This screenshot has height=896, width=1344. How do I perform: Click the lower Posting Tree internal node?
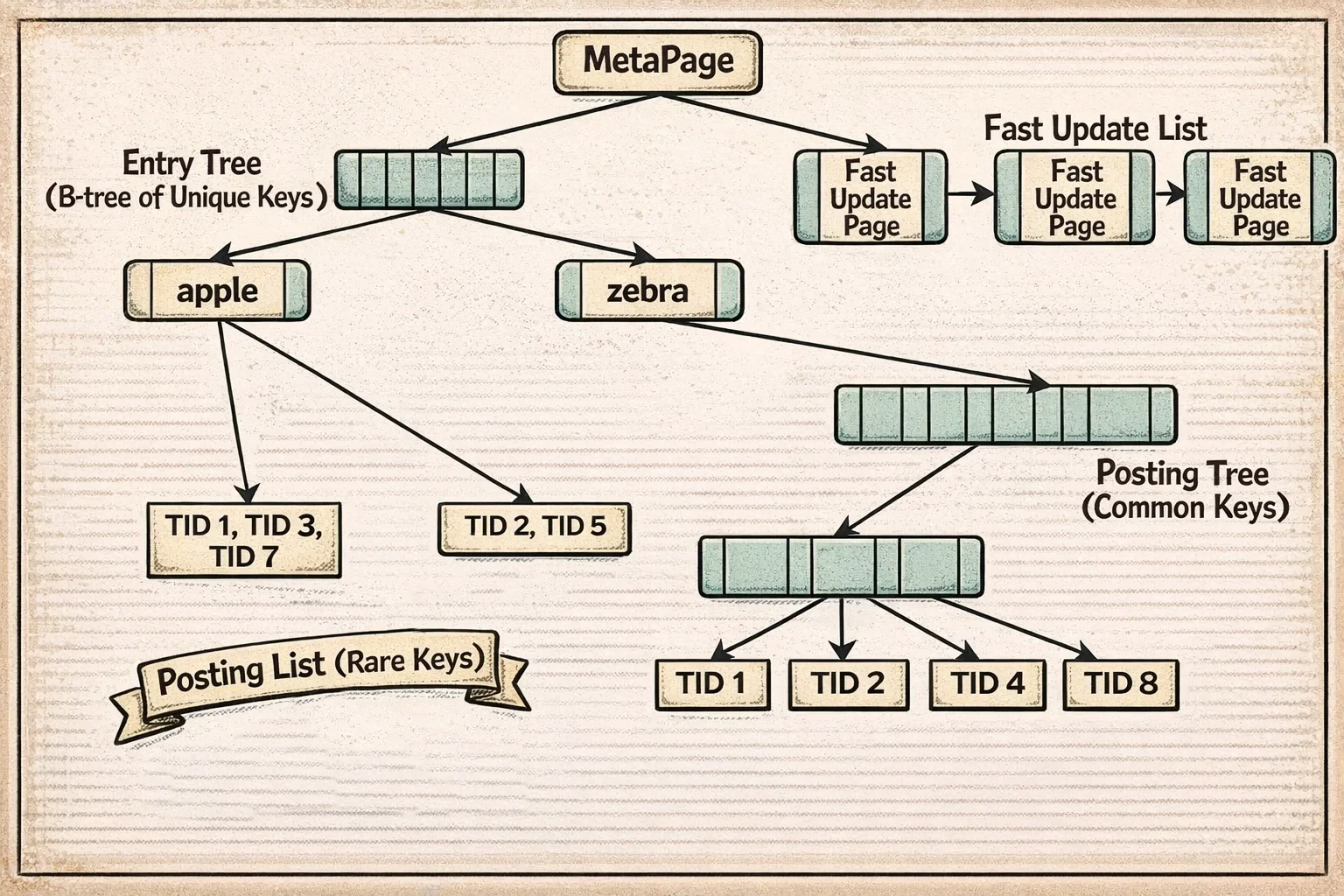click(x=842, y=566)
